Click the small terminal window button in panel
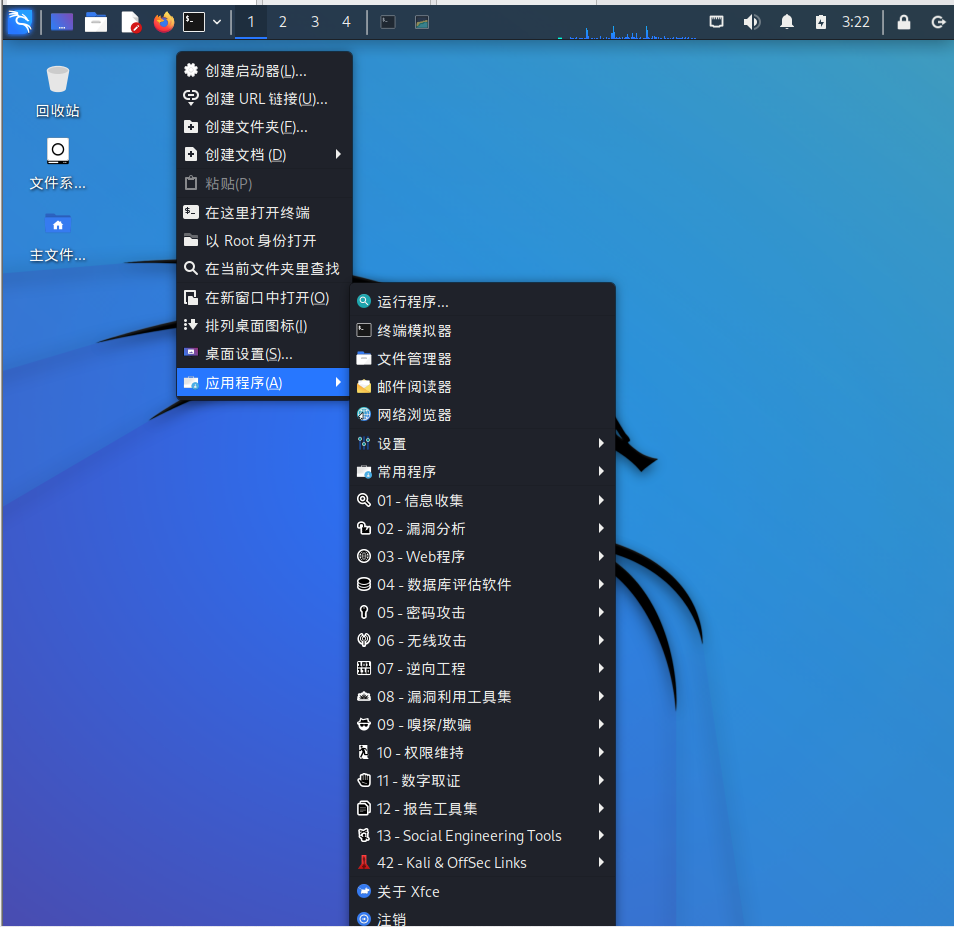The height and width of the screenshot is (927, 954). [388, 23]
